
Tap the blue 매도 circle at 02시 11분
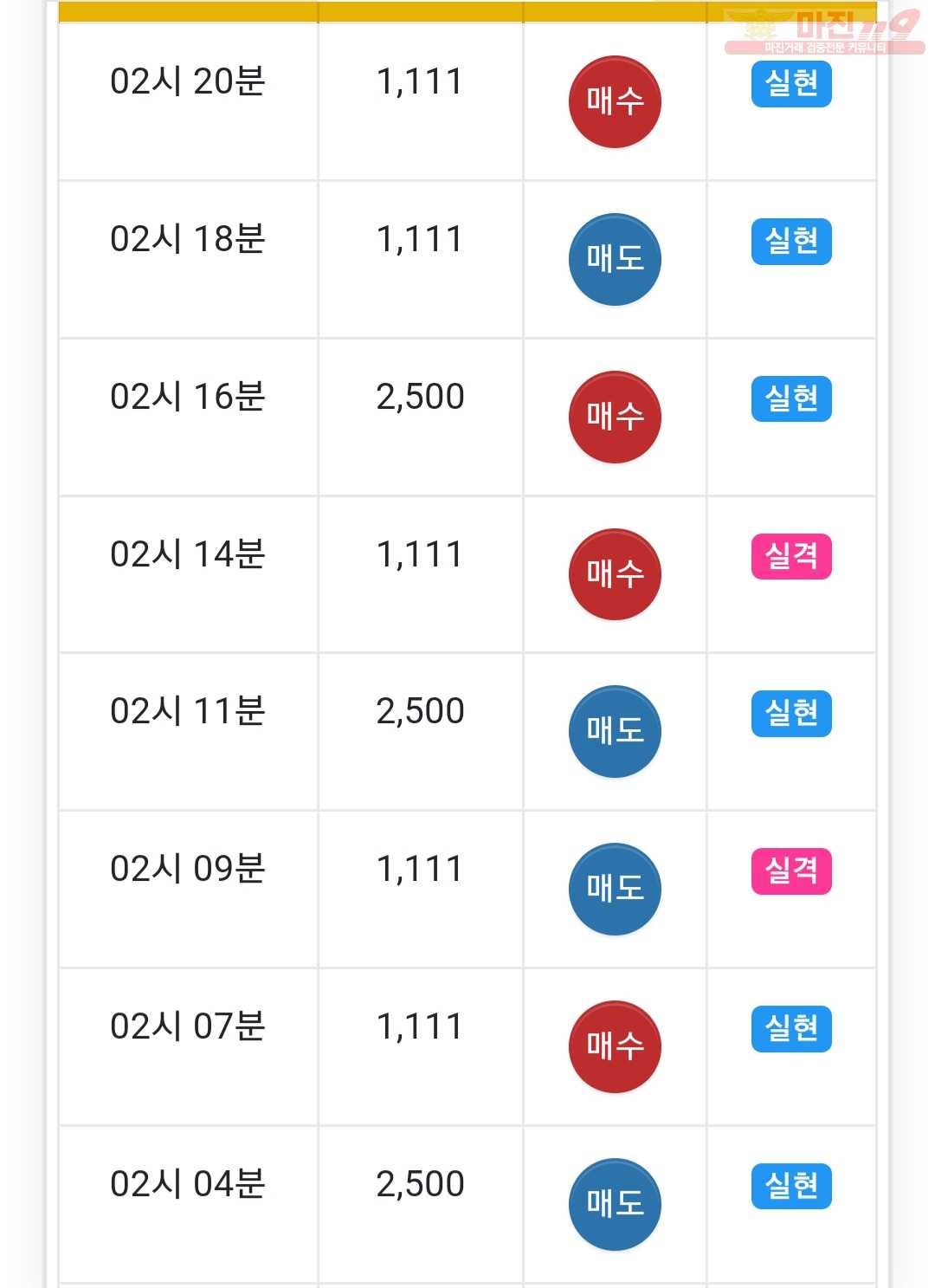(615, 732)
